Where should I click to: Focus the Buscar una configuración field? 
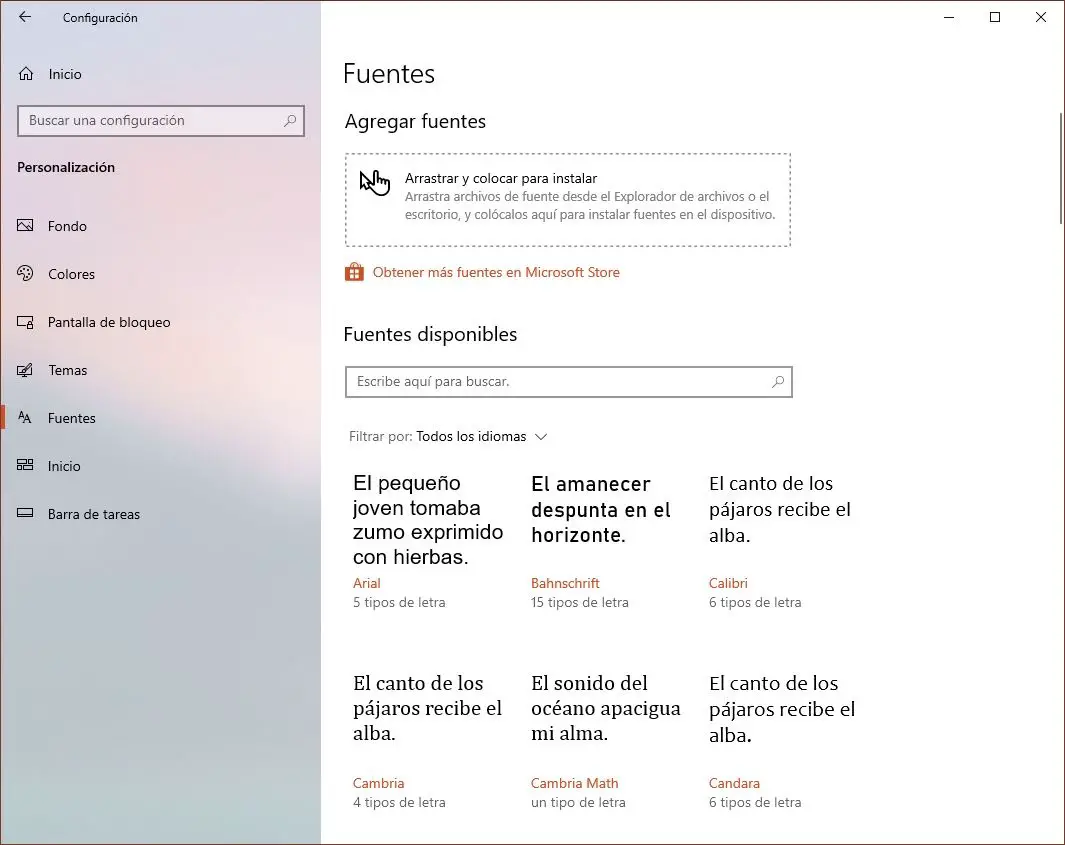[x=161, y=121]
